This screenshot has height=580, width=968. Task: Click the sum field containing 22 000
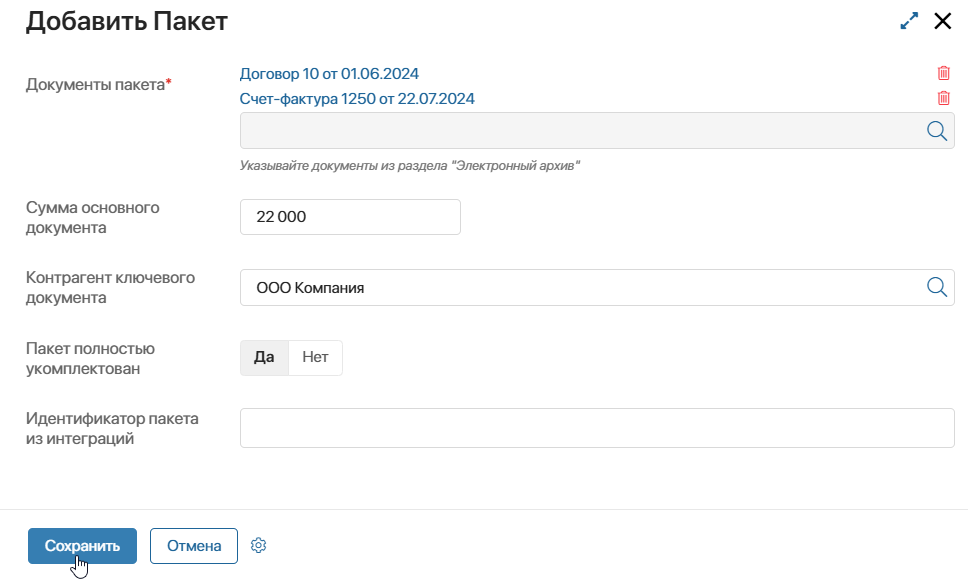pos(350,217)
